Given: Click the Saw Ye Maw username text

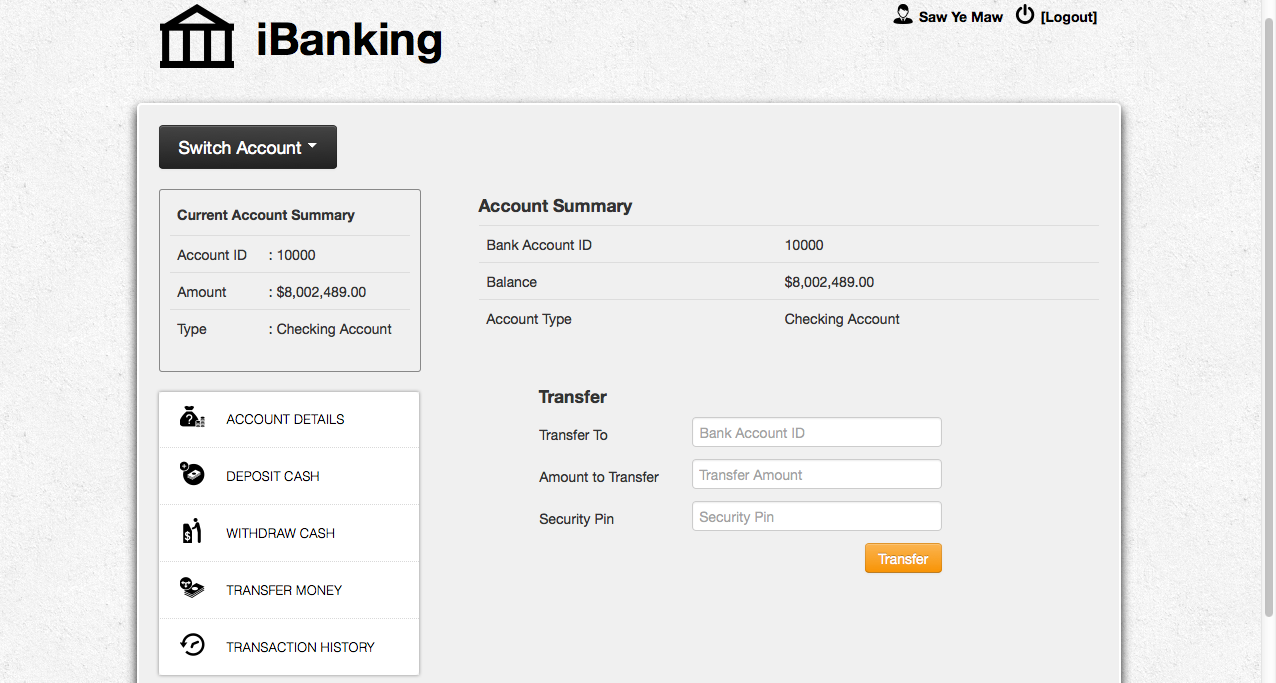Looking at the screenshot, I should point(959,16).
